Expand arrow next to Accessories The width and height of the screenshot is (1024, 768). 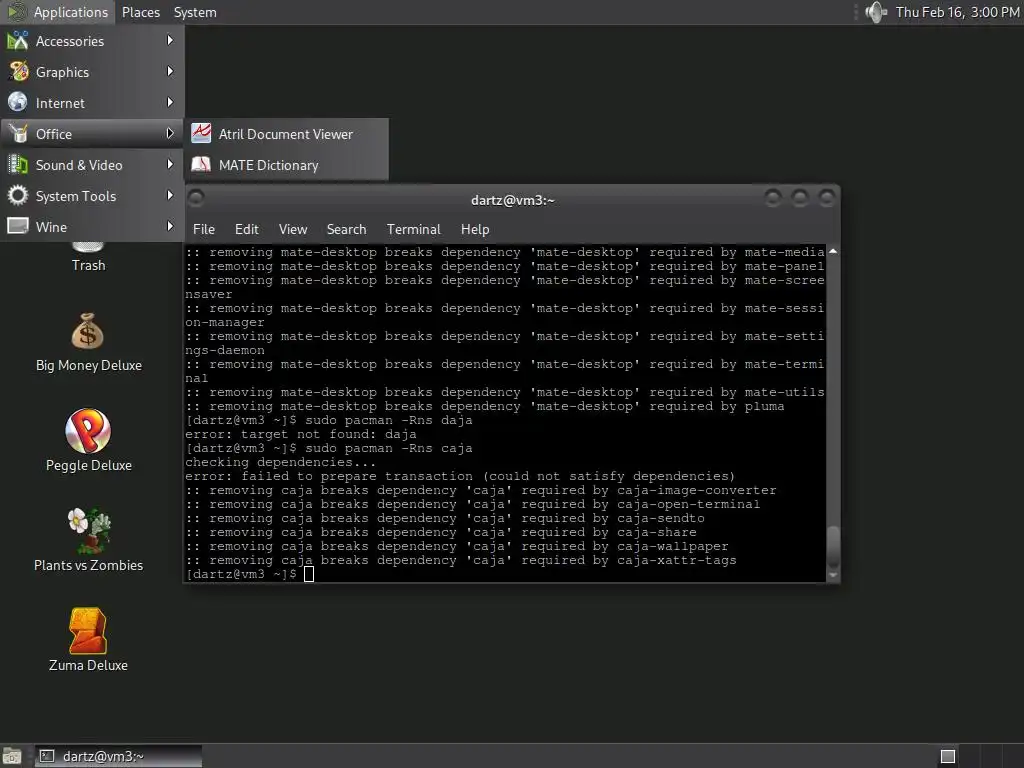click(x=170, y=40)
